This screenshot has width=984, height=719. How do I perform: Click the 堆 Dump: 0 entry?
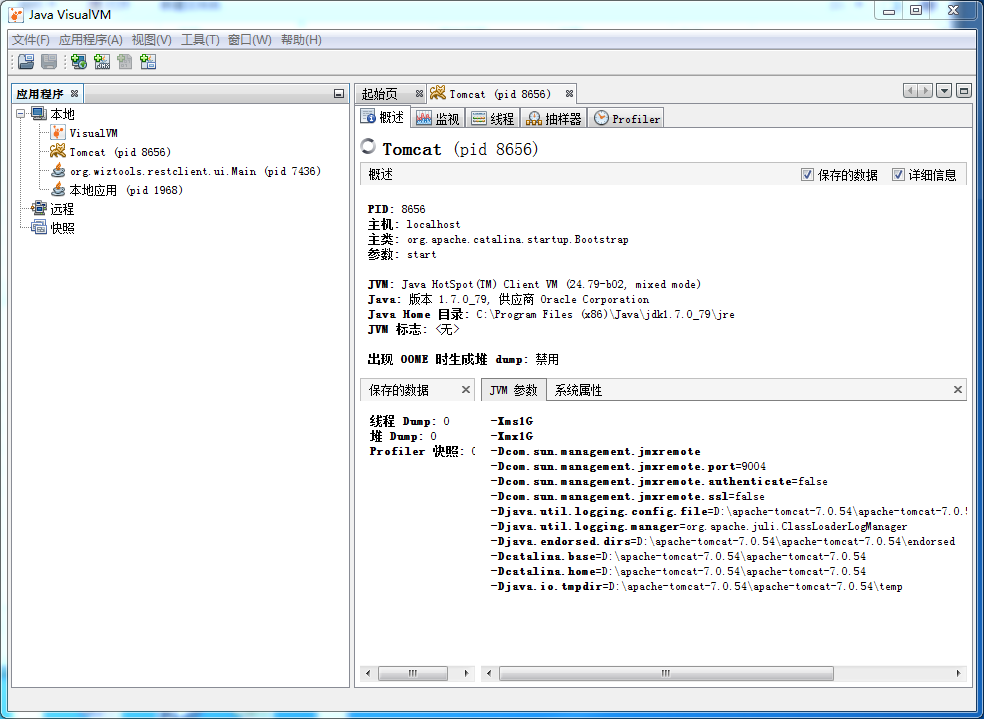point(403,436)
